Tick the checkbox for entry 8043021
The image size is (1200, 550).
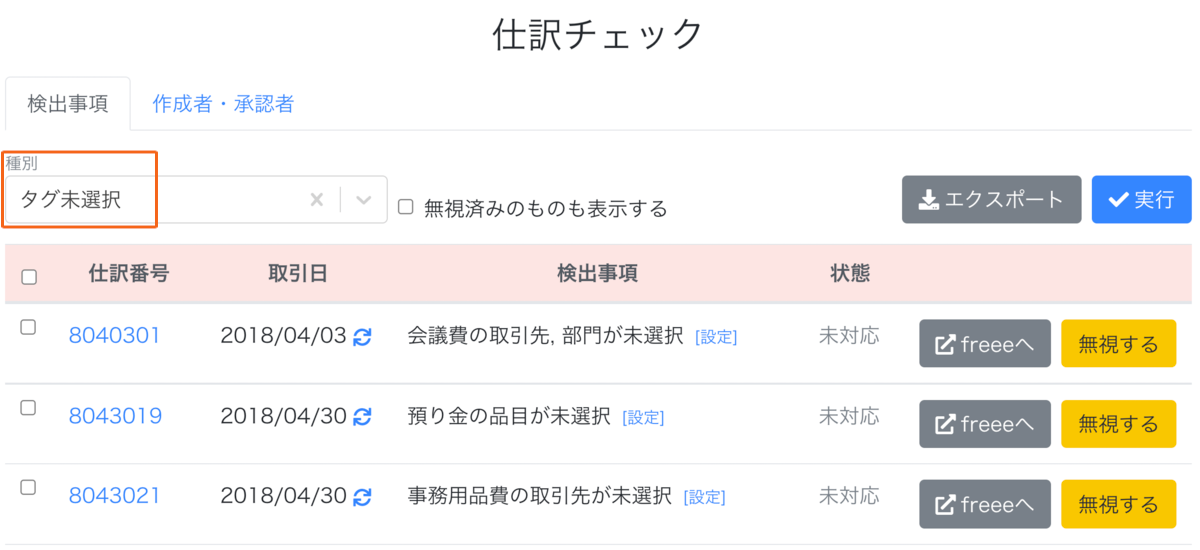(x=28, y=487)
